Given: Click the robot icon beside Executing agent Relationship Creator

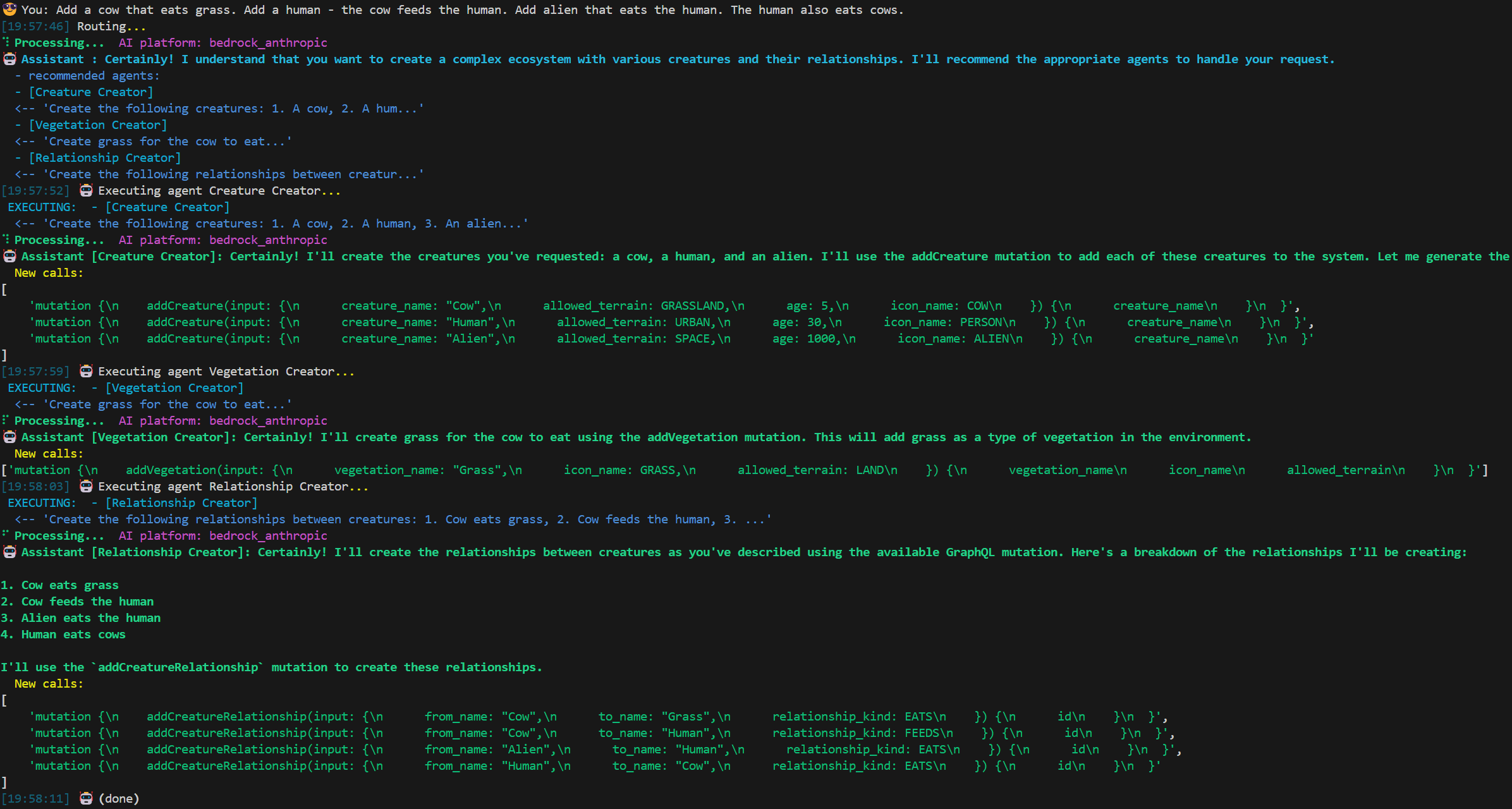Looking at the screenshot, I should pyautogui.click(x=86, y=486).
